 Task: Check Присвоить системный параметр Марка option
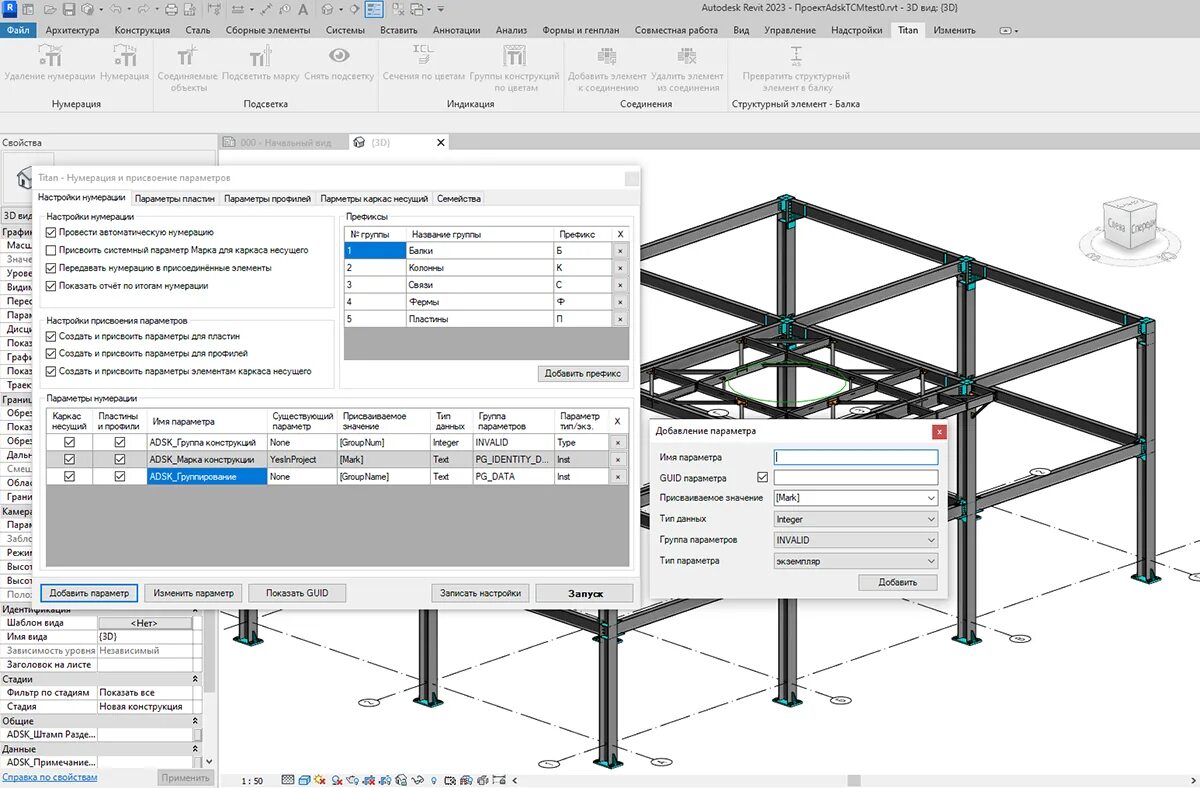point(51,250)
